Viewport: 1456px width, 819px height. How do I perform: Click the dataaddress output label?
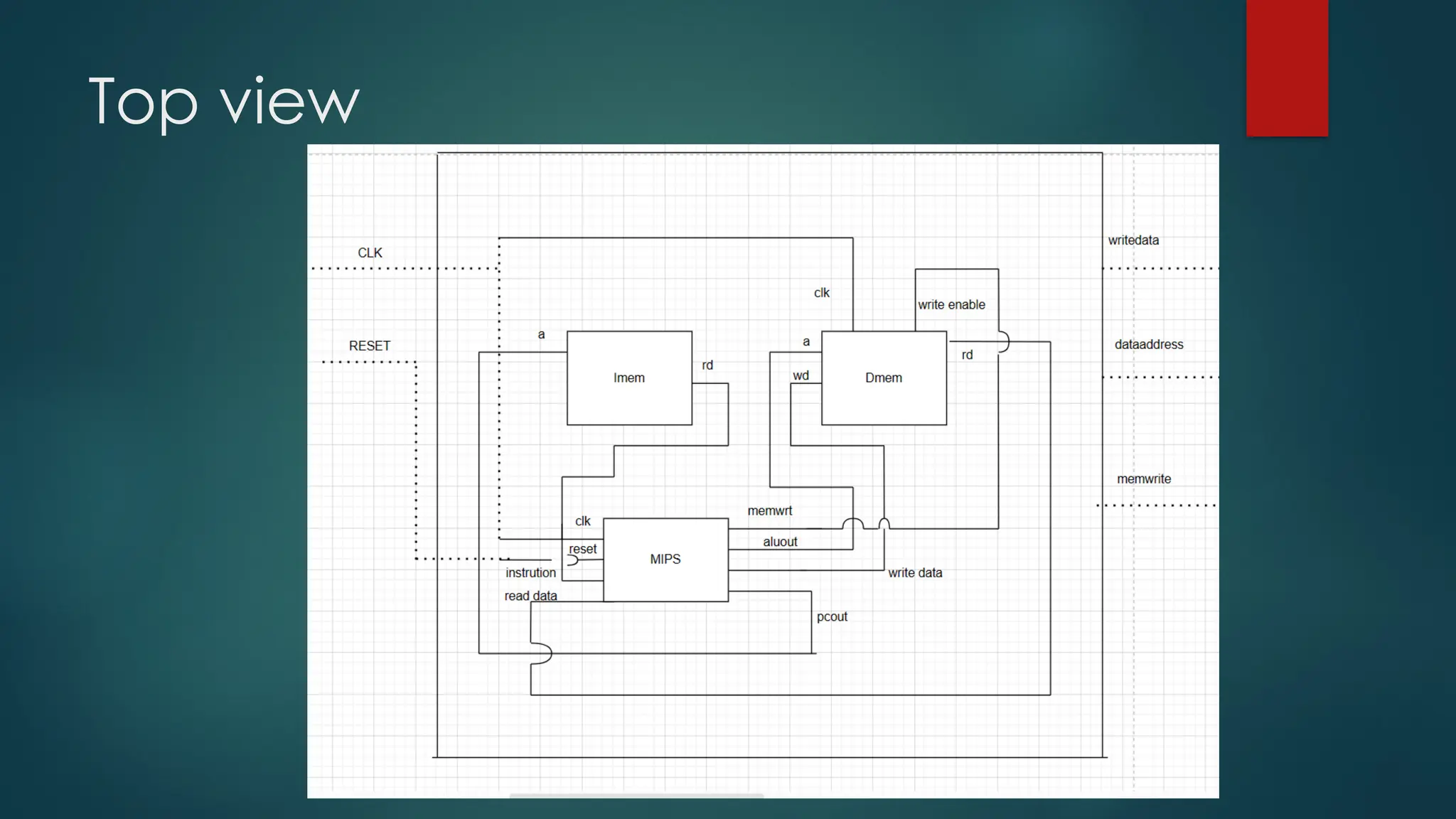[1148, 345]
